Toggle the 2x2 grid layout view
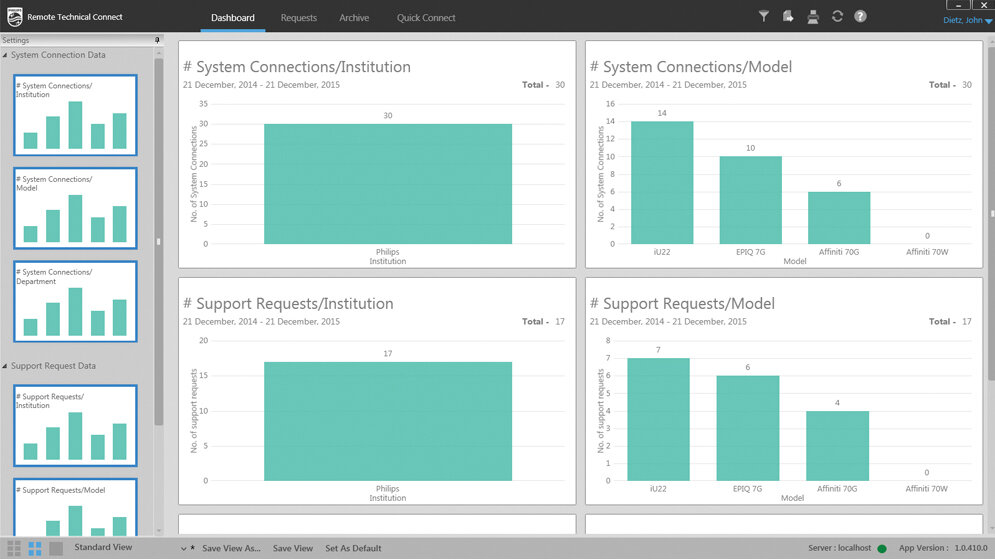 coord(35,548)
